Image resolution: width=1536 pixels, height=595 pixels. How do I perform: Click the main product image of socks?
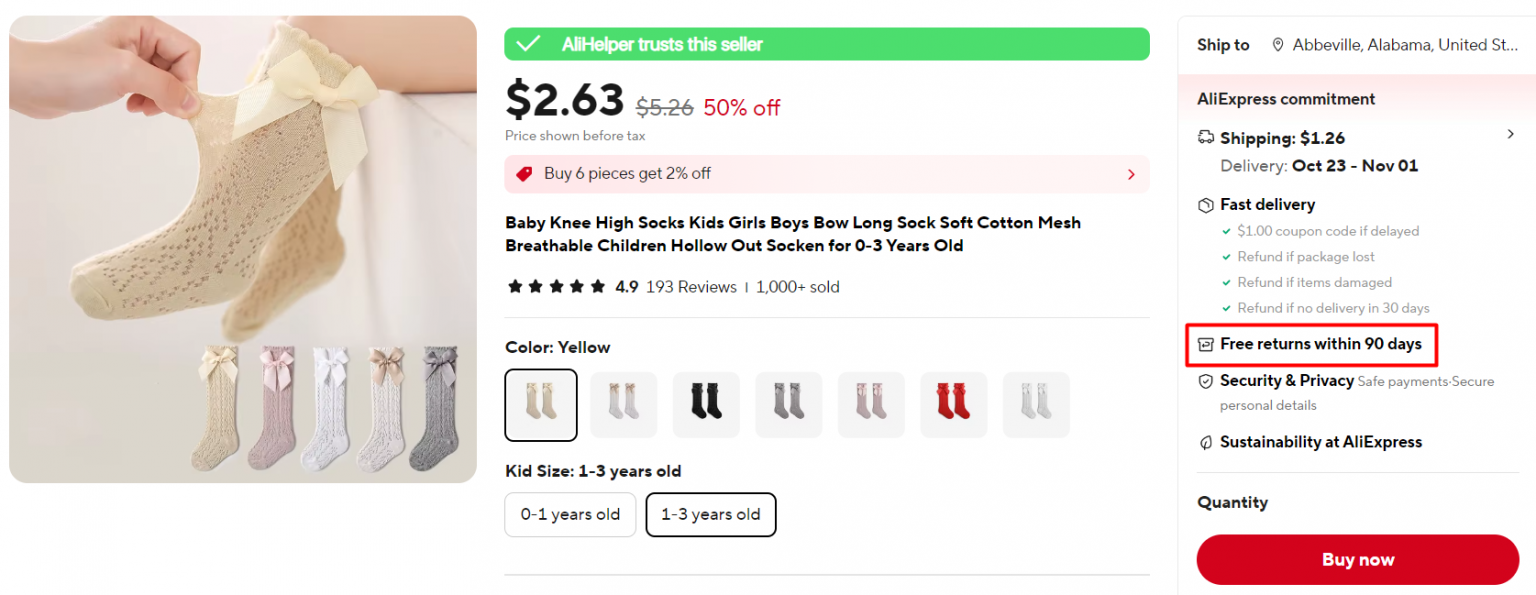pyautogui.click(x=242, y=249)
